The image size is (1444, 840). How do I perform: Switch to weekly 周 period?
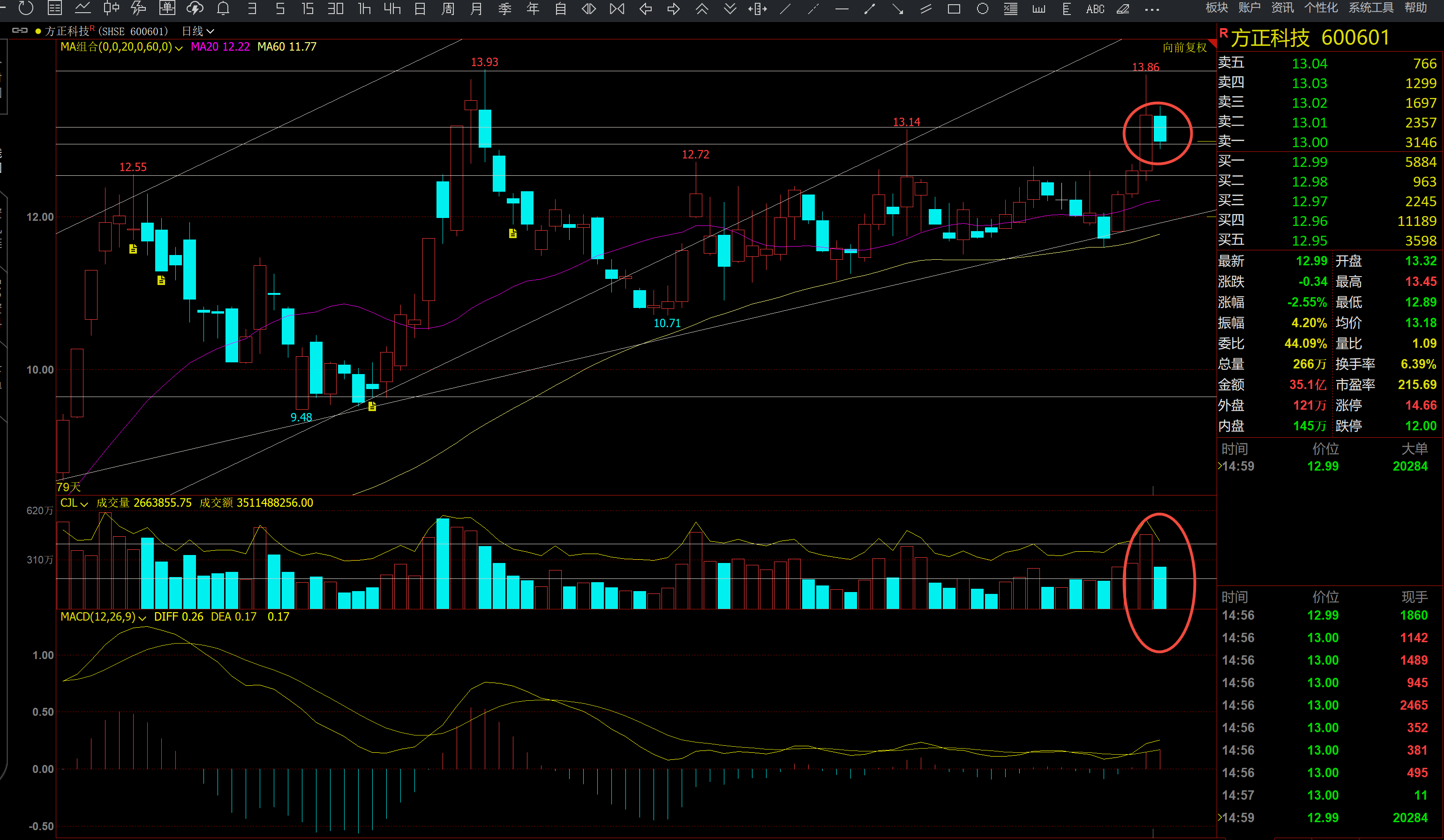pos(448,8)
